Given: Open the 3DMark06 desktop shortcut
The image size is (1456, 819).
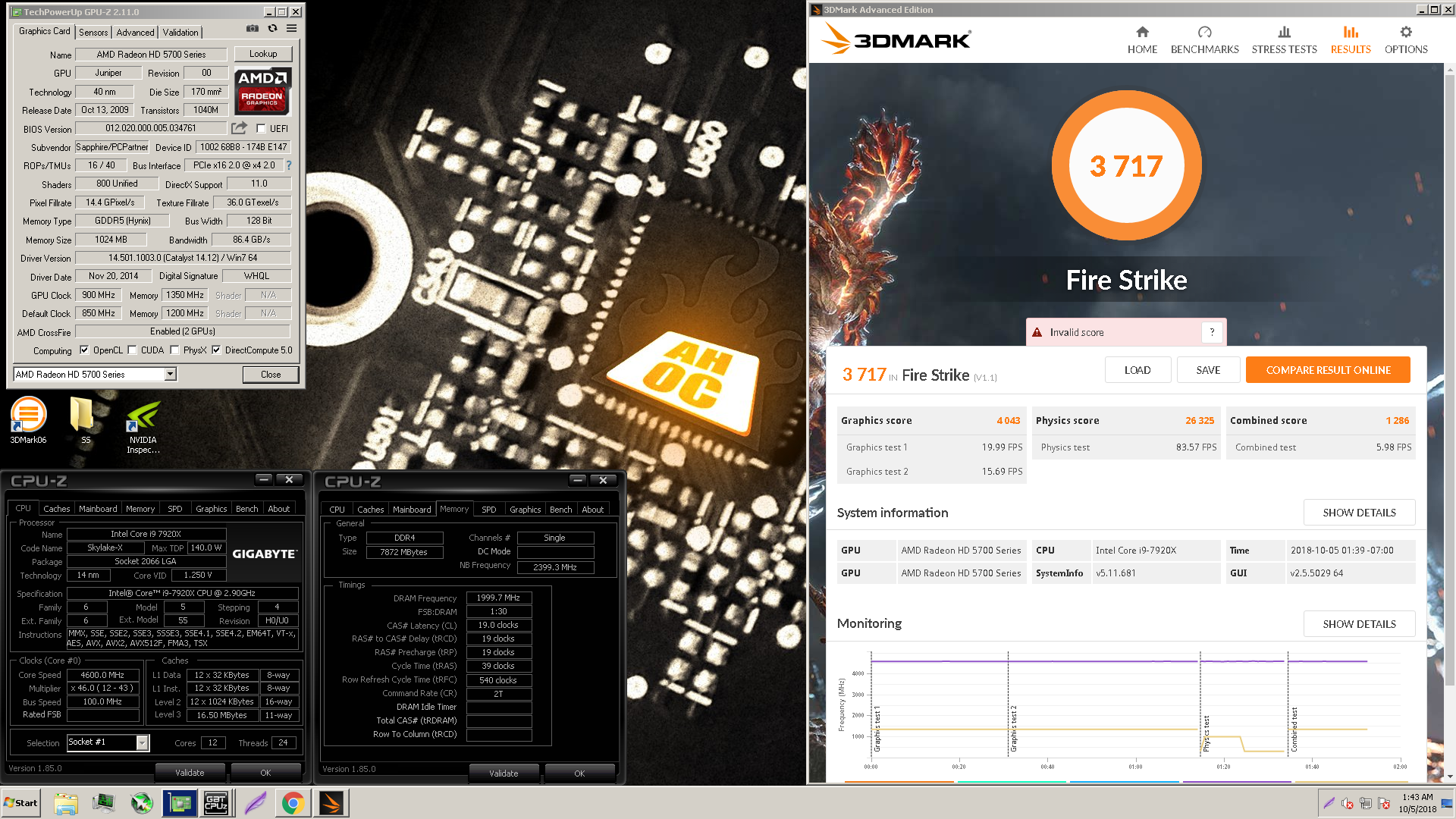Looking at the screenshot, I should 28,420.
